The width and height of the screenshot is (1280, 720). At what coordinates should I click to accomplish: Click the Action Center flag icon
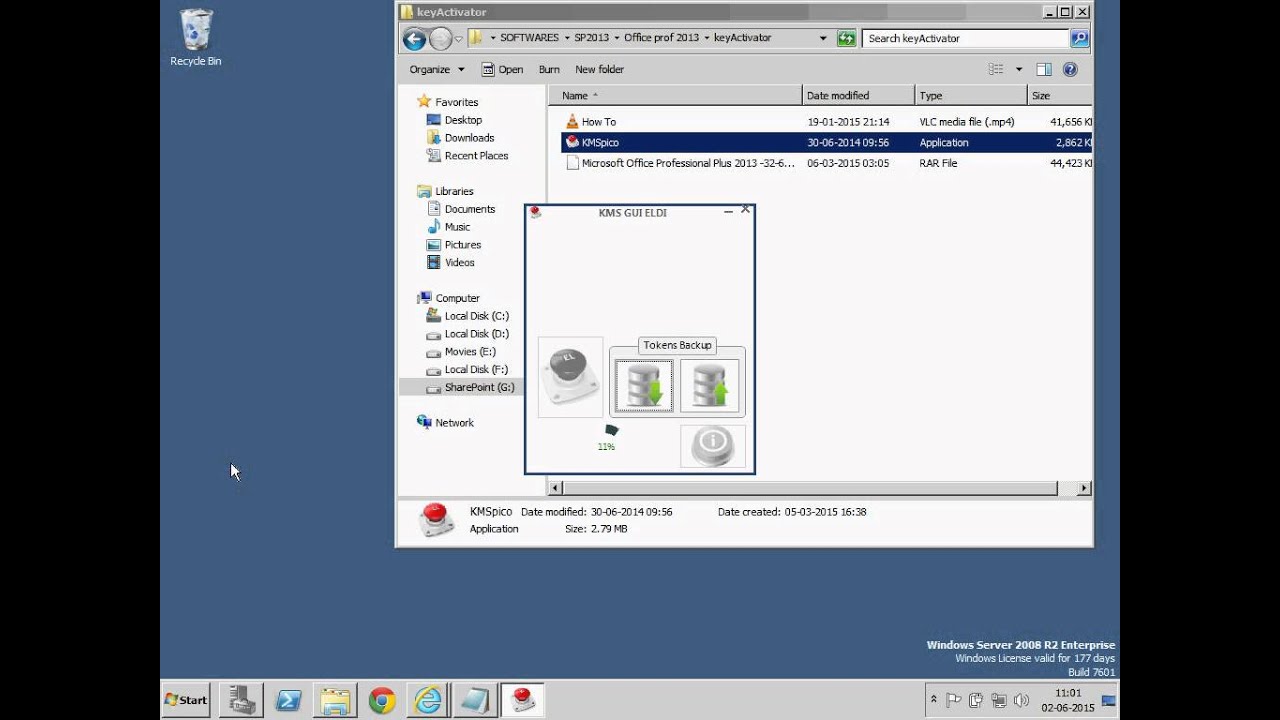pyautogui.click(x=953, y=700)
